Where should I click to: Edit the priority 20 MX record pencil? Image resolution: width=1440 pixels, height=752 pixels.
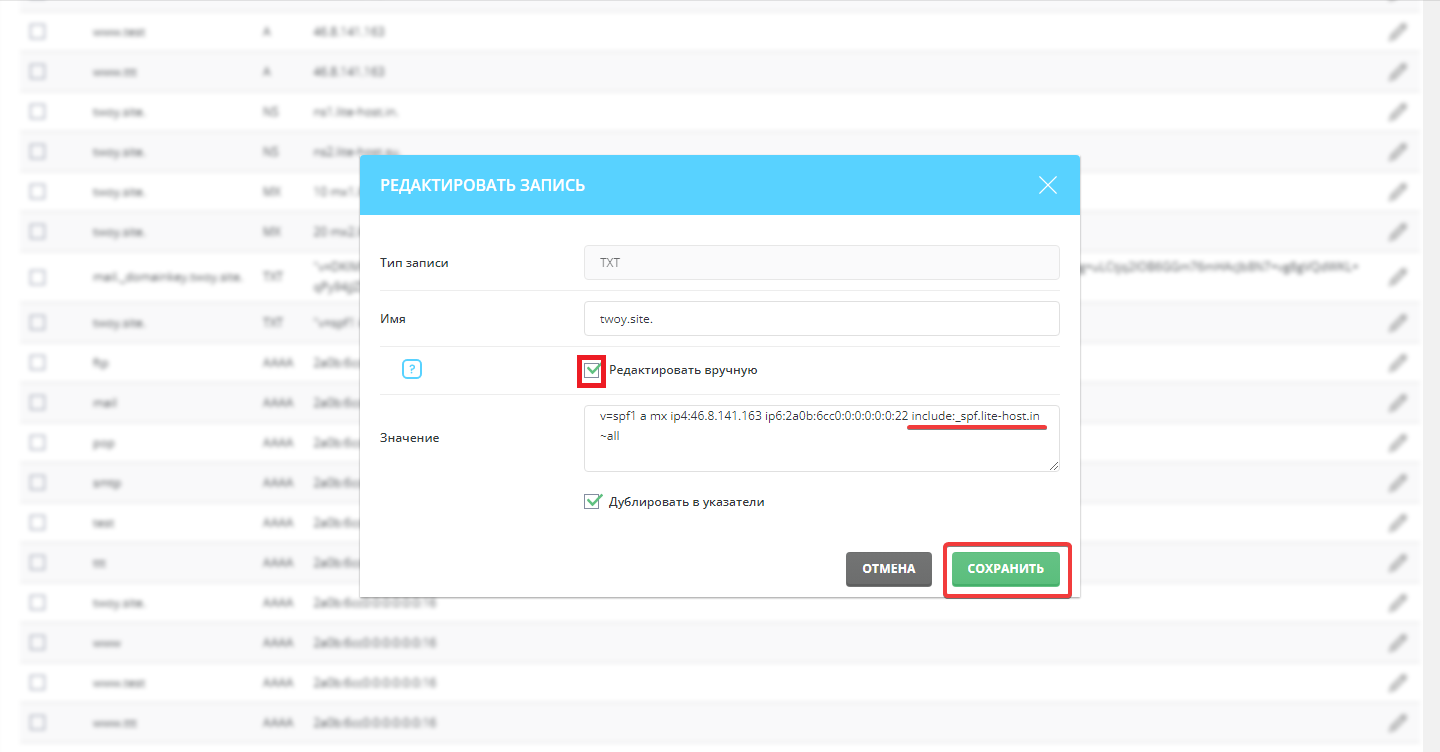1398,231
